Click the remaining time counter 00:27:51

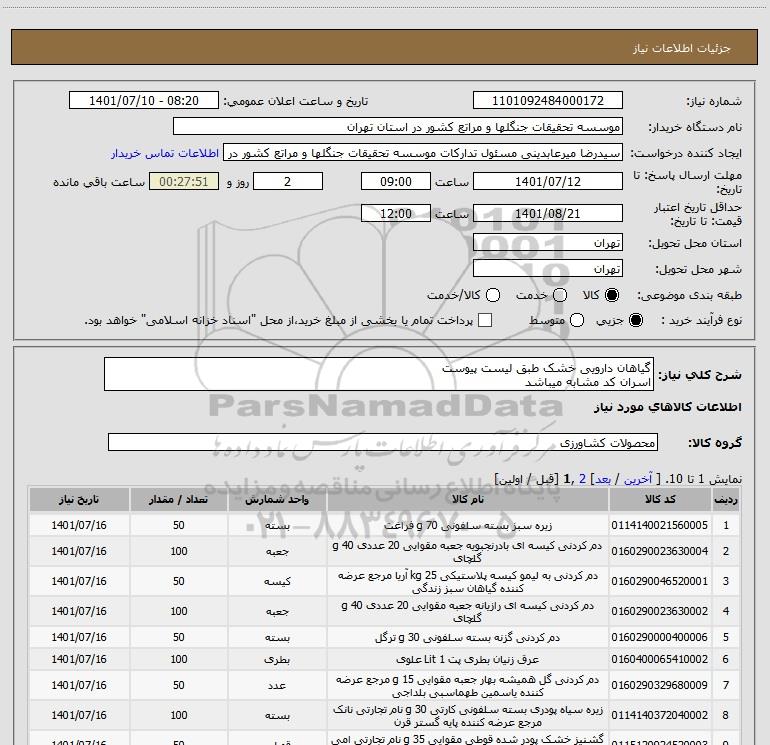tap(184, 181)
